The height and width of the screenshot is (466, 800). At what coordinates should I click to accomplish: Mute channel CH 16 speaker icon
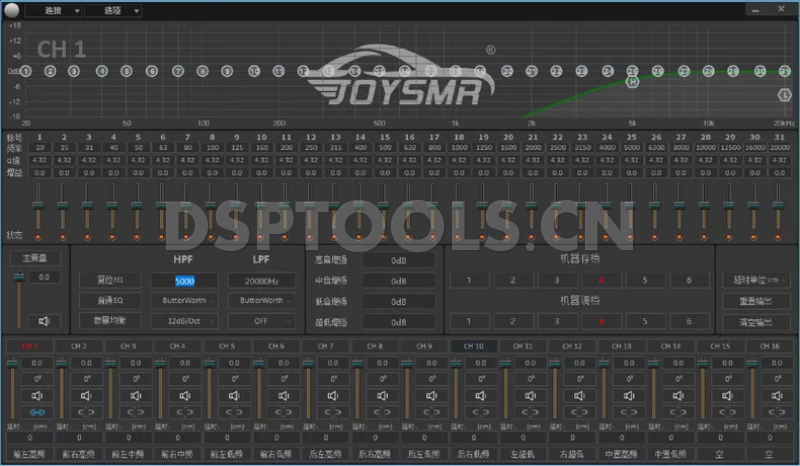(x=777, y=396)
